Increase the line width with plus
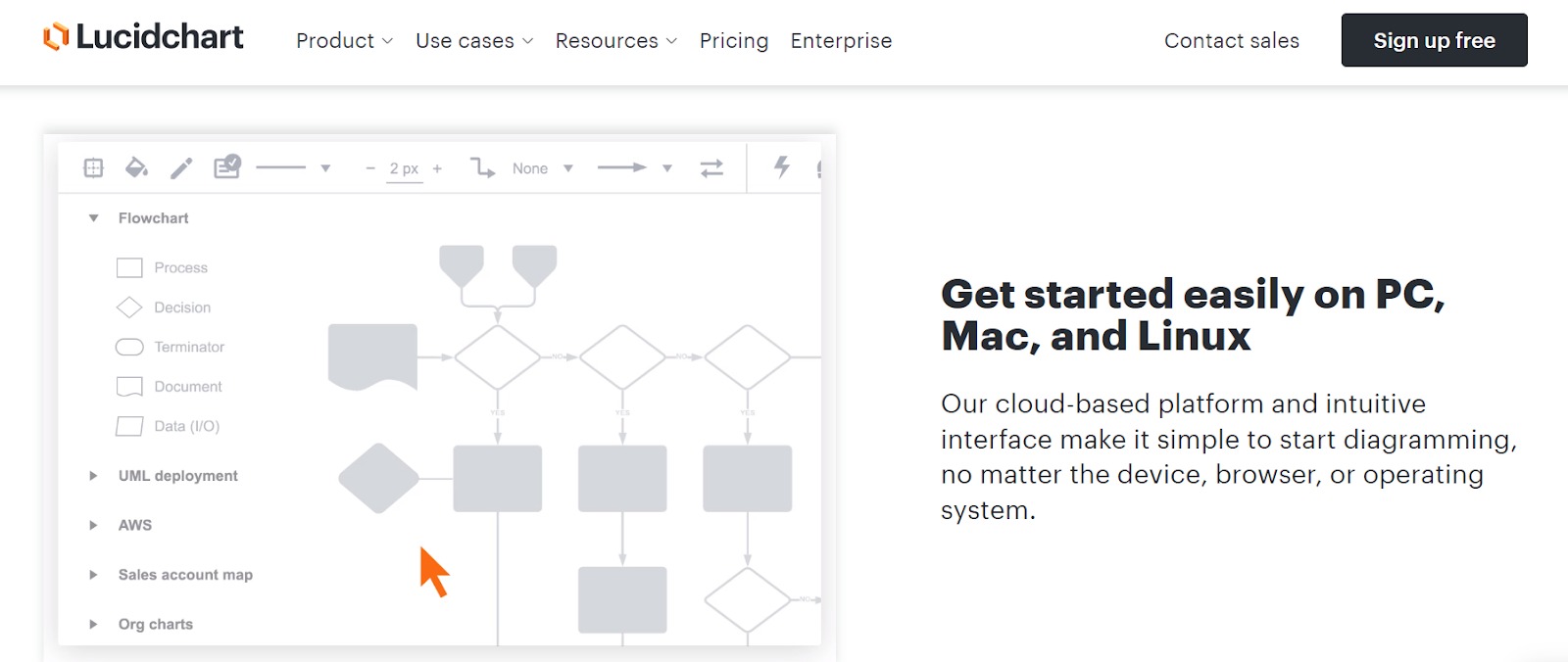This screenshot has width=1568, height=662. [x=437, y=168]
